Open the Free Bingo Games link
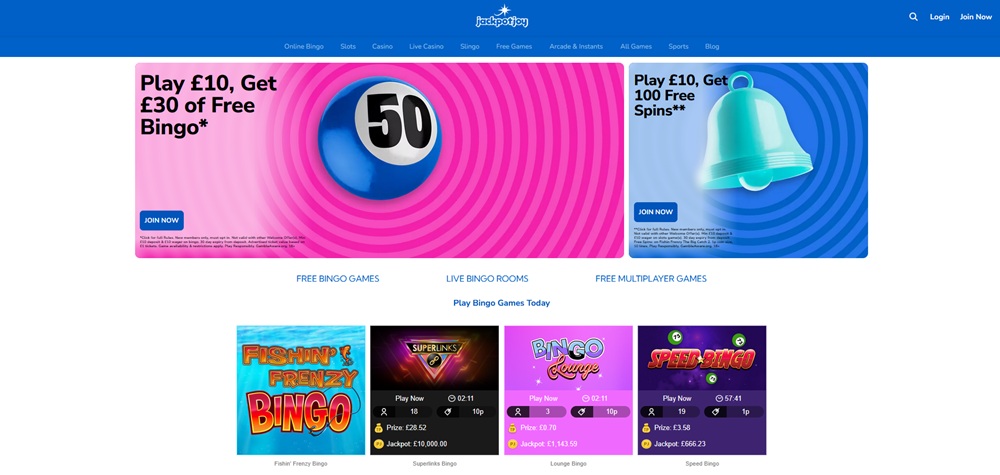The image size is (1000, 475). (337, 279)
